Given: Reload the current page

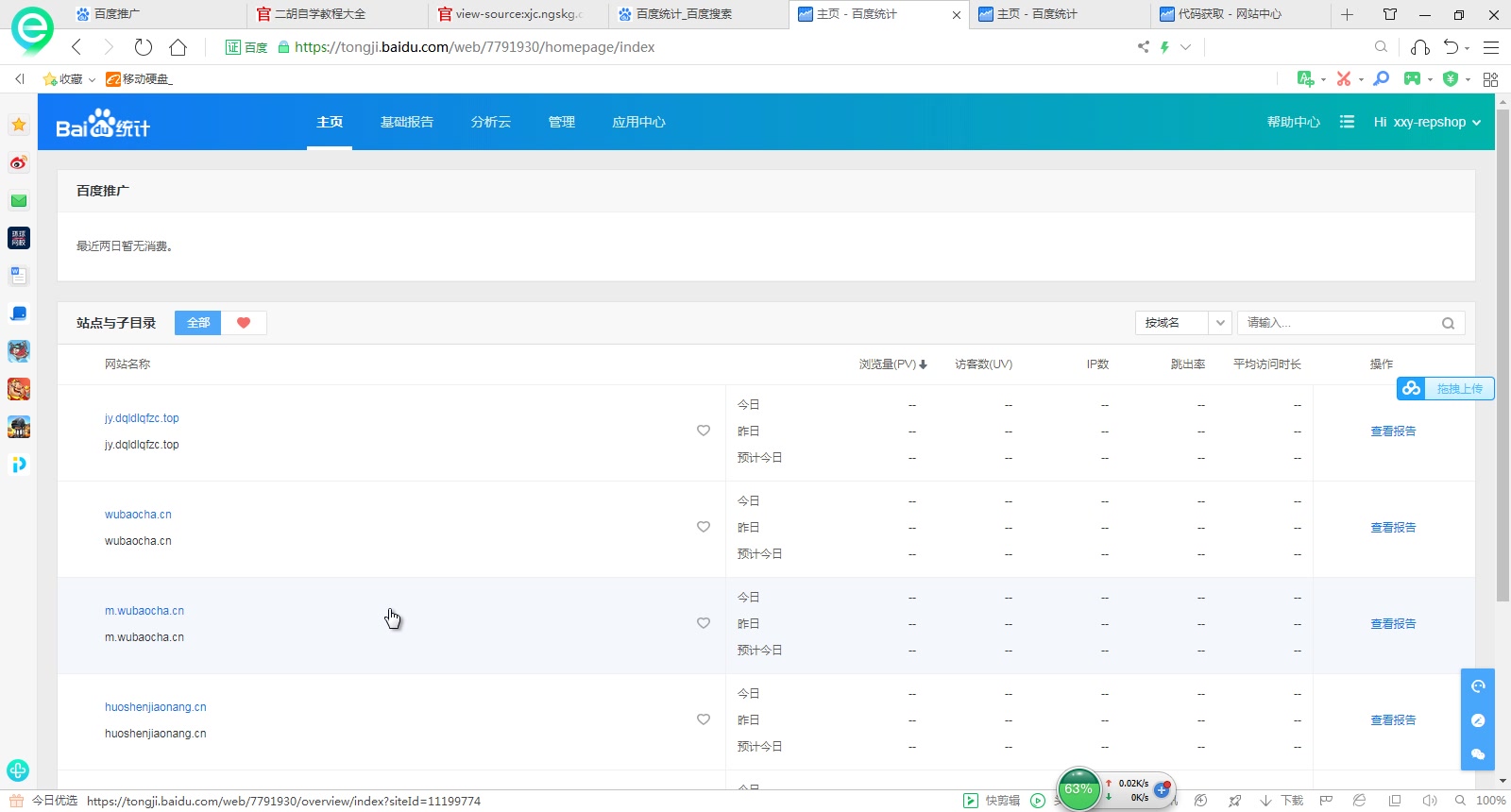Looking at the screenshot, I should (x=144, y=47).
